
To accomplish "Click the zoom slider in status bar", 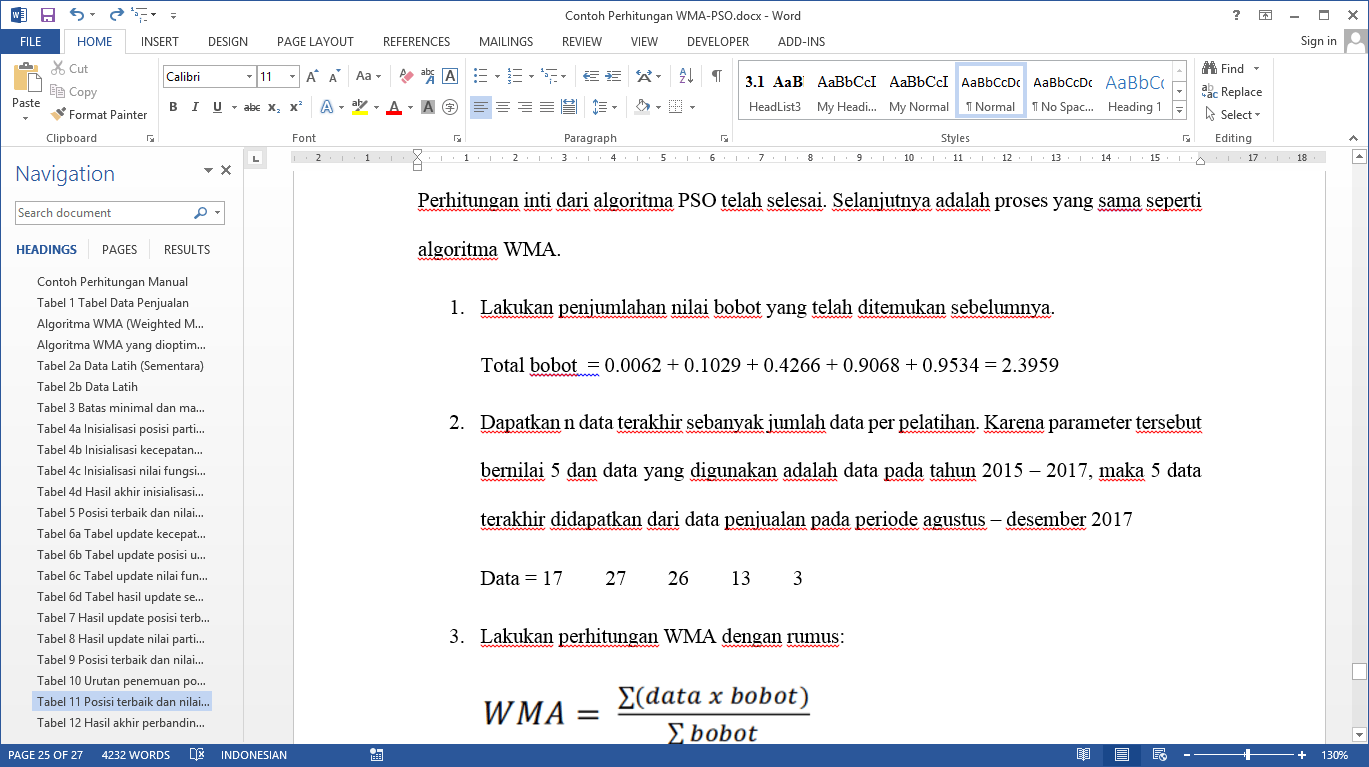I will click(x=1247, y=755).
